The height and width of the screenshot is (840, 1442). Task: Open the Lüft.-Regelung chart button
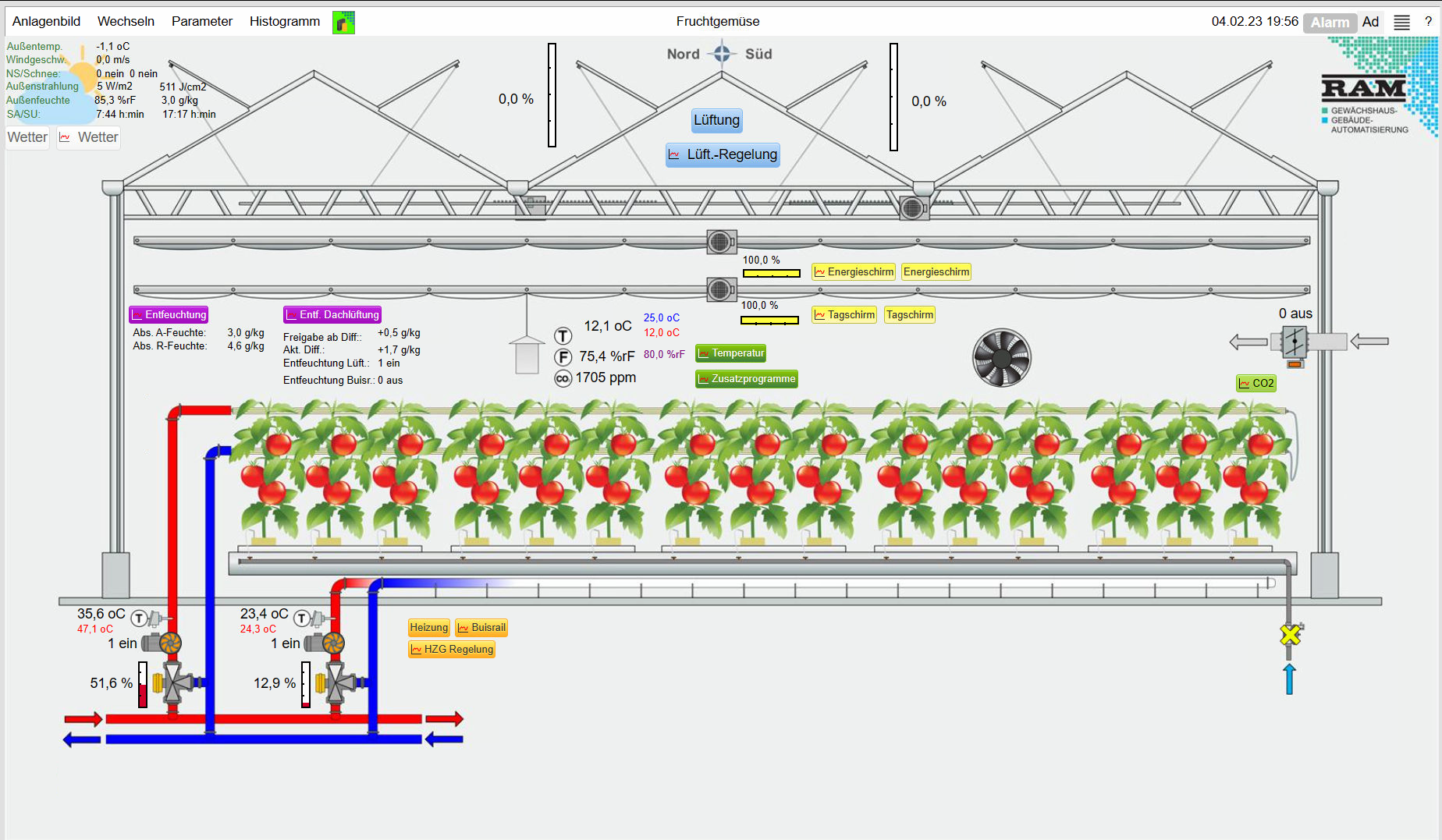coord(723,154)
